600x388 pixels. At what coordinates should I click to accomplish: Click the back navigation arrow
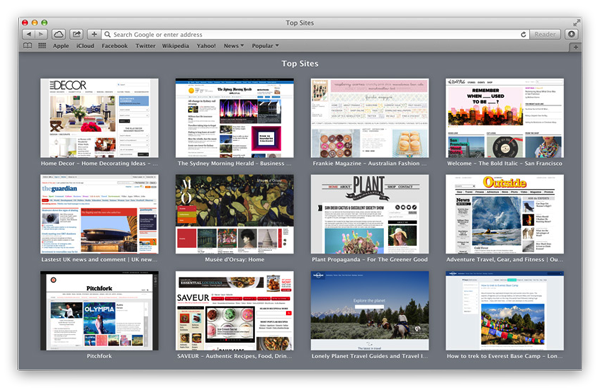(x=29, y=34)
